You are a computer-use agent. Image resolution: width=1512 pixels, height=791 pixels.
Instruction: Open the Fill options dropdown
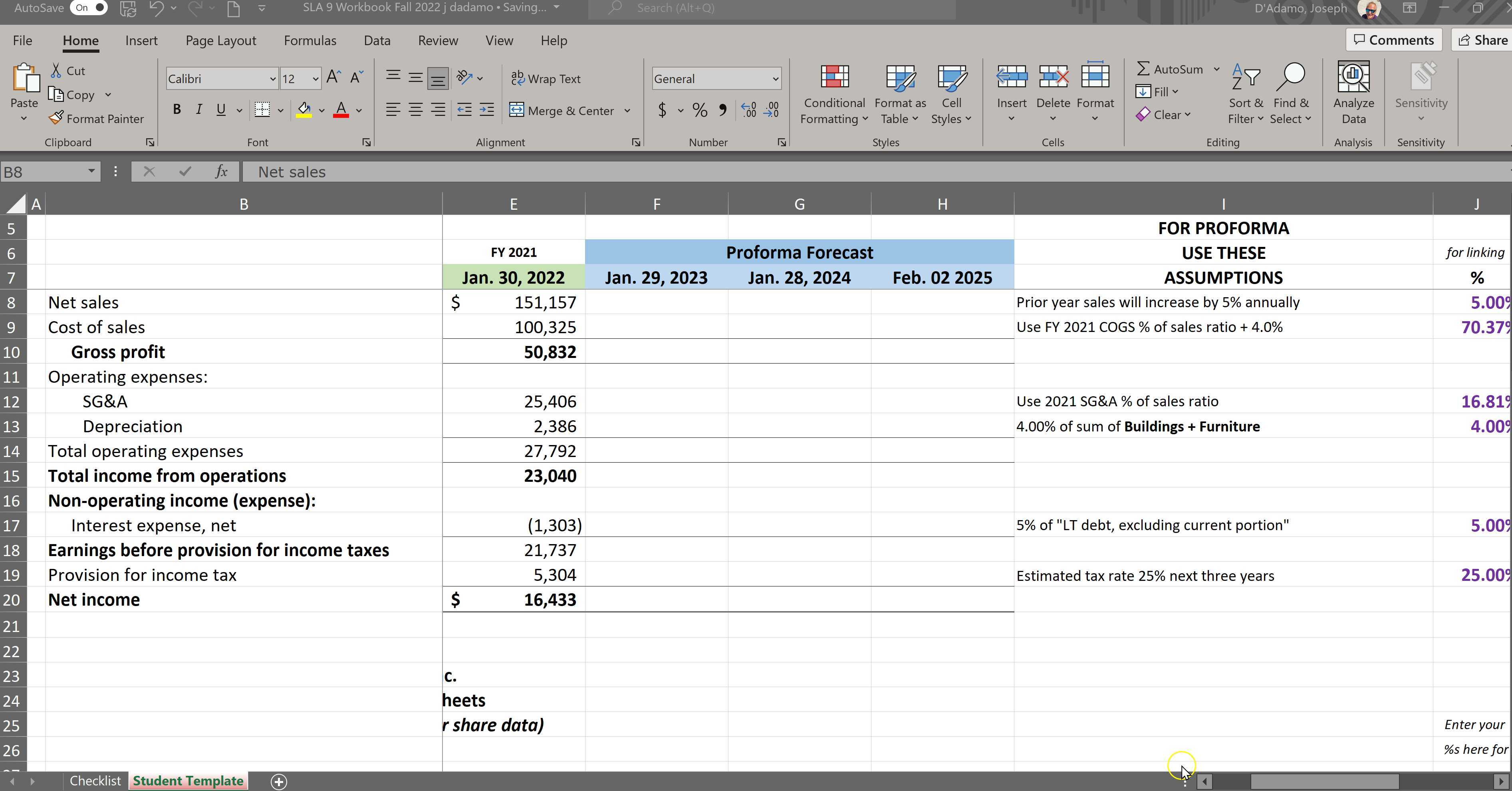tap(1176, 91)
